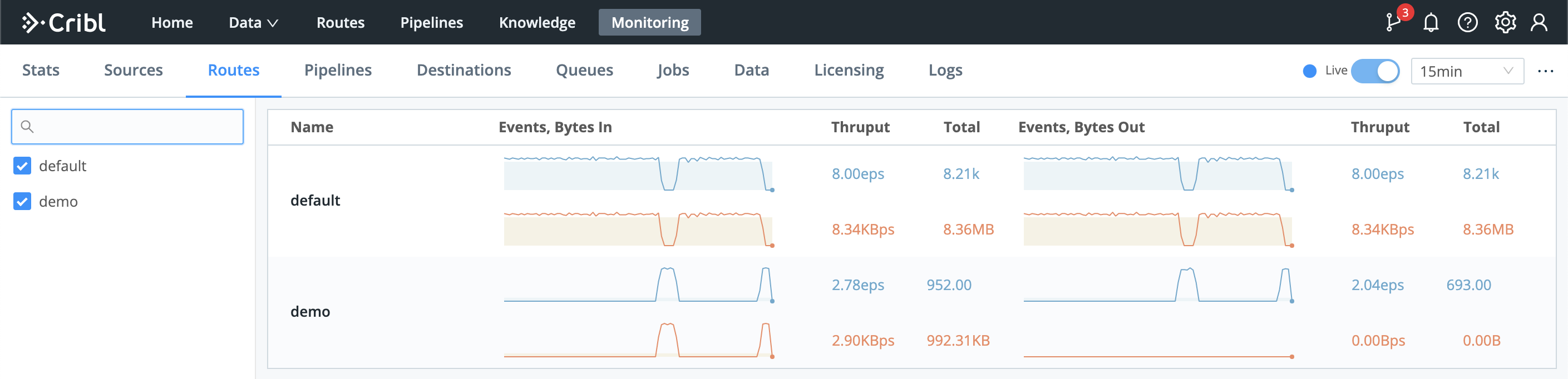The image size is (1568, 379).
Task: Click the 2.04eps thruput value
Action: click(1378, 285)
